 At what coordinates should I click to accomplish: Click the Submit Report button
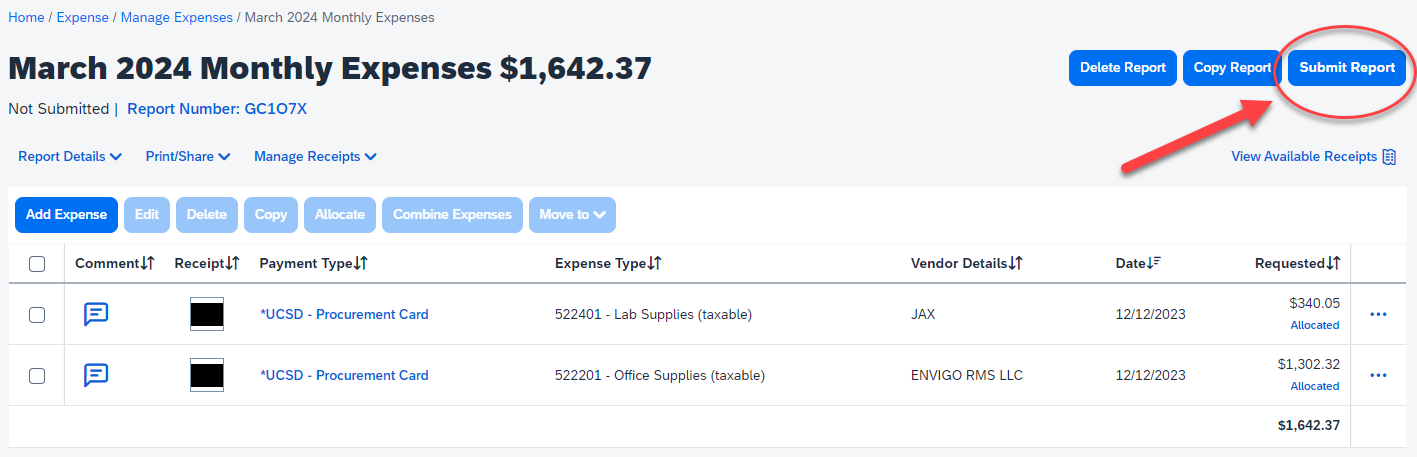click(x=1347, y=68)
